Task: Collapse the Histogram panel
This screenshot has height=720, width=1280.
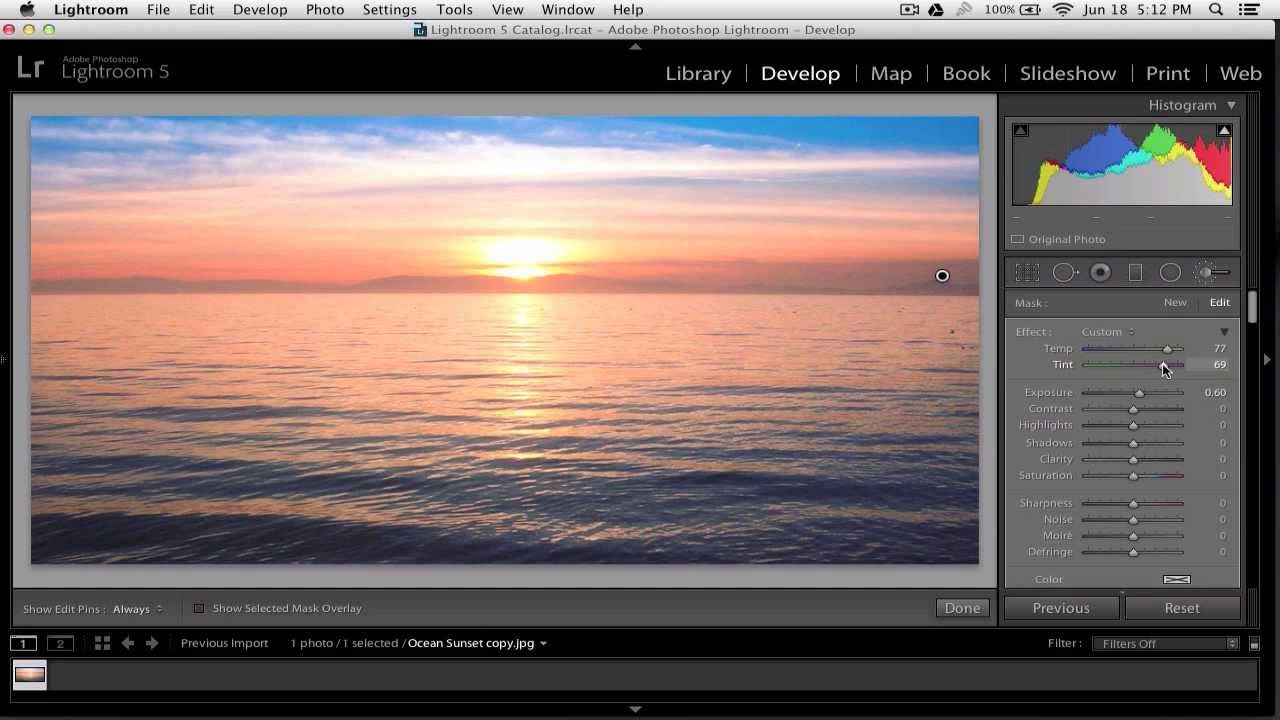Action: point(1231,105)
